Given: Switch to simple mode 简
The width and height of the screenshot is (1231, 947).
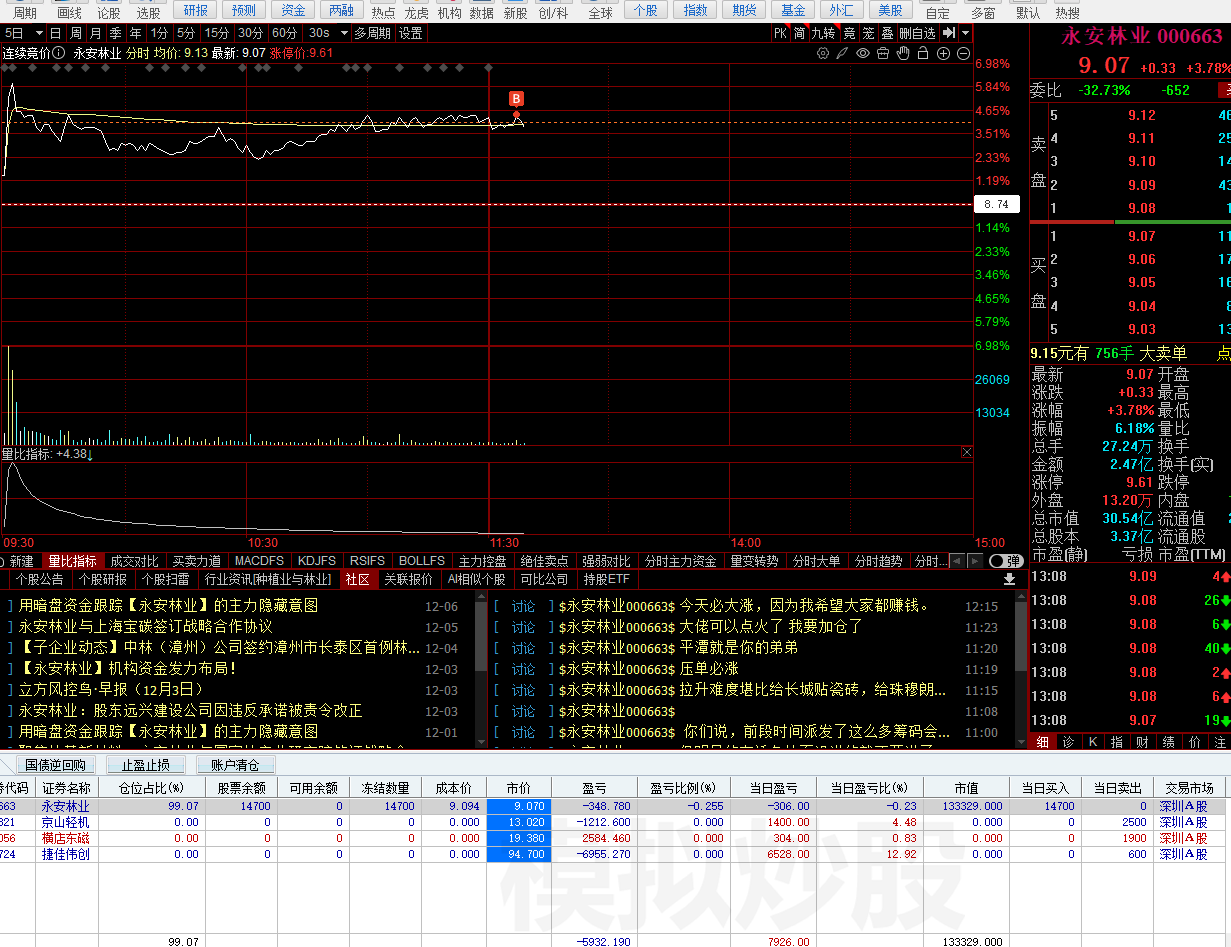Looking at the screenshot, I should [x=799, y=33].
